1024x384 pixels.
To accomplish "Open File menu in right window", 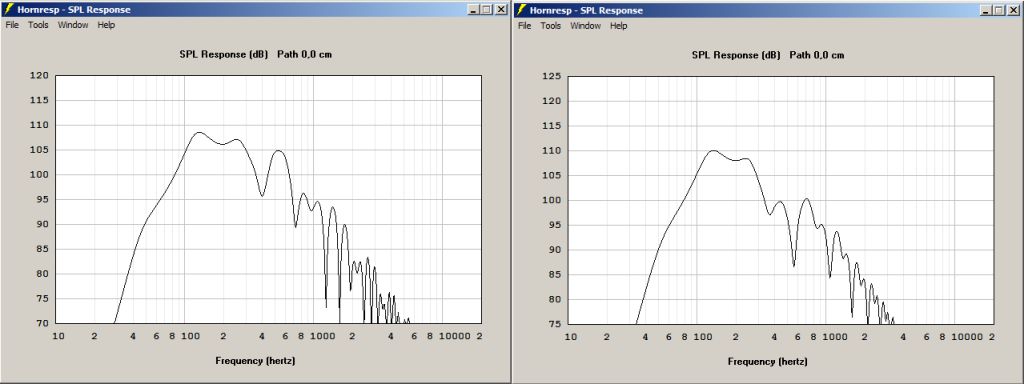I will pyautogui.click(x=525, y=26).
